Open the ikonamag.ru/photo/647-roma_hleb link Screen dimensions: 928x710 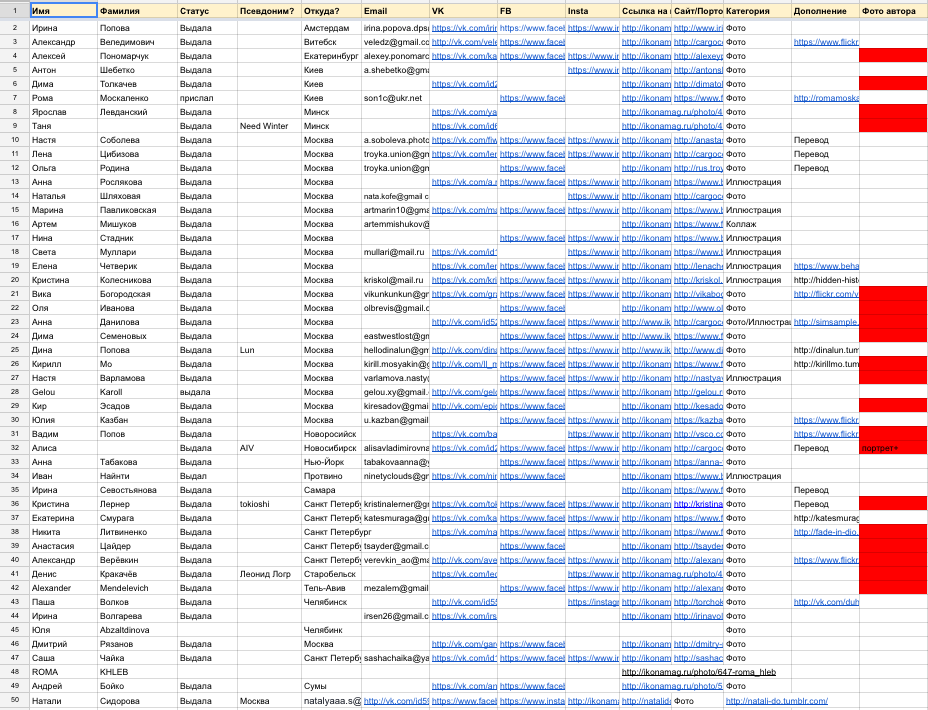click(698, 672)
